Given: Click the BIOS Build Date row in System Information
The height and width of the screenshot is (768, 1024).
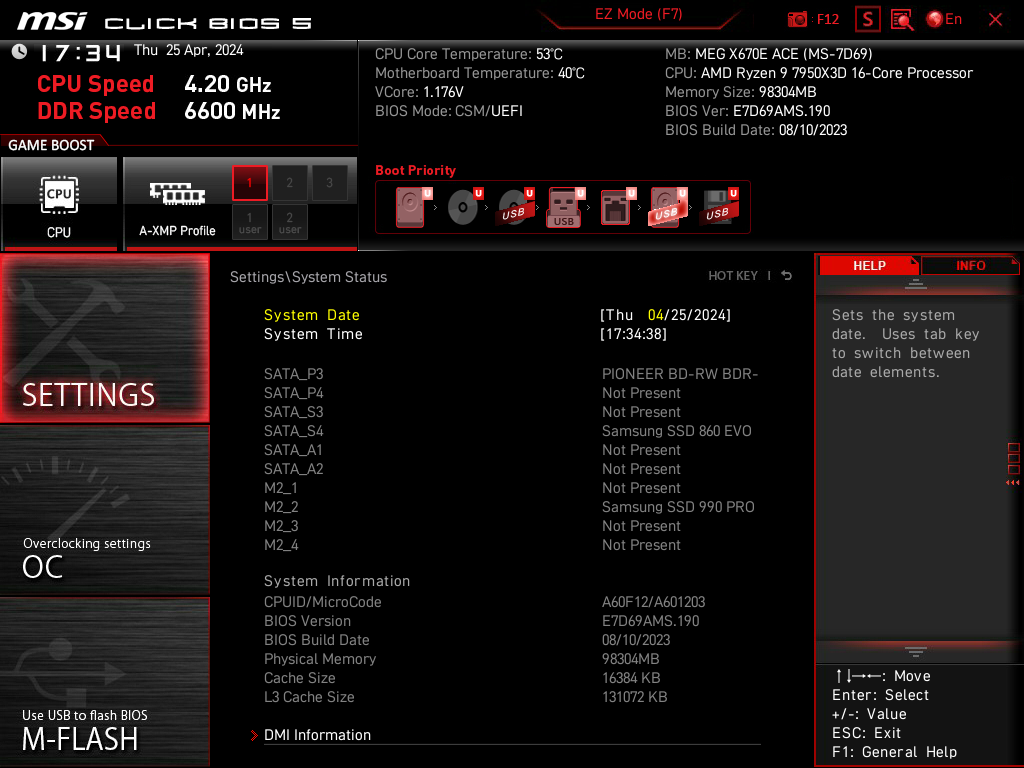Looking at the screenshot, I should click(x=512, y=640).
